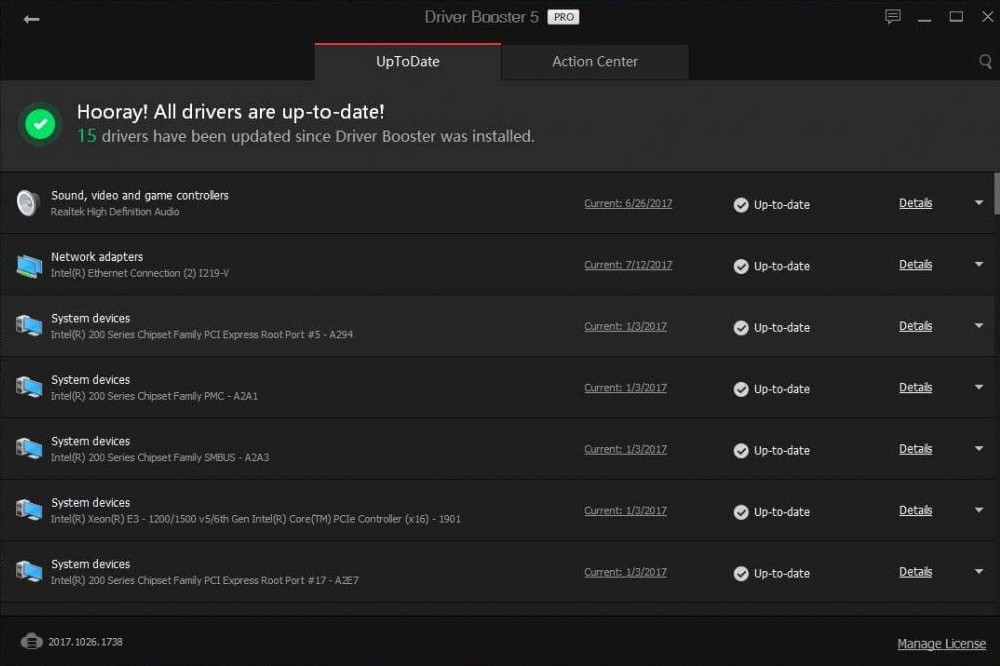Select the UpToDate tab
1000x666 pixels.
coord(407,62)
